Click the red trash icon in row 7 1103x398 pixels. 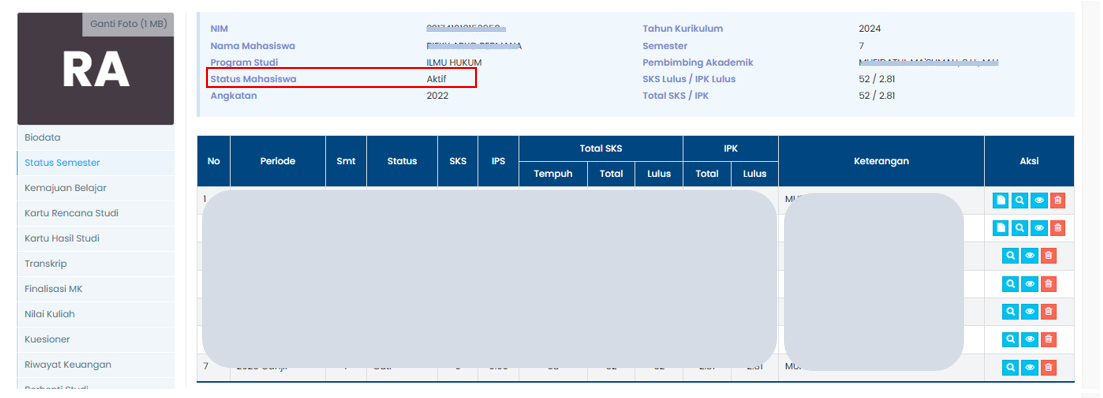[1048, 367]
